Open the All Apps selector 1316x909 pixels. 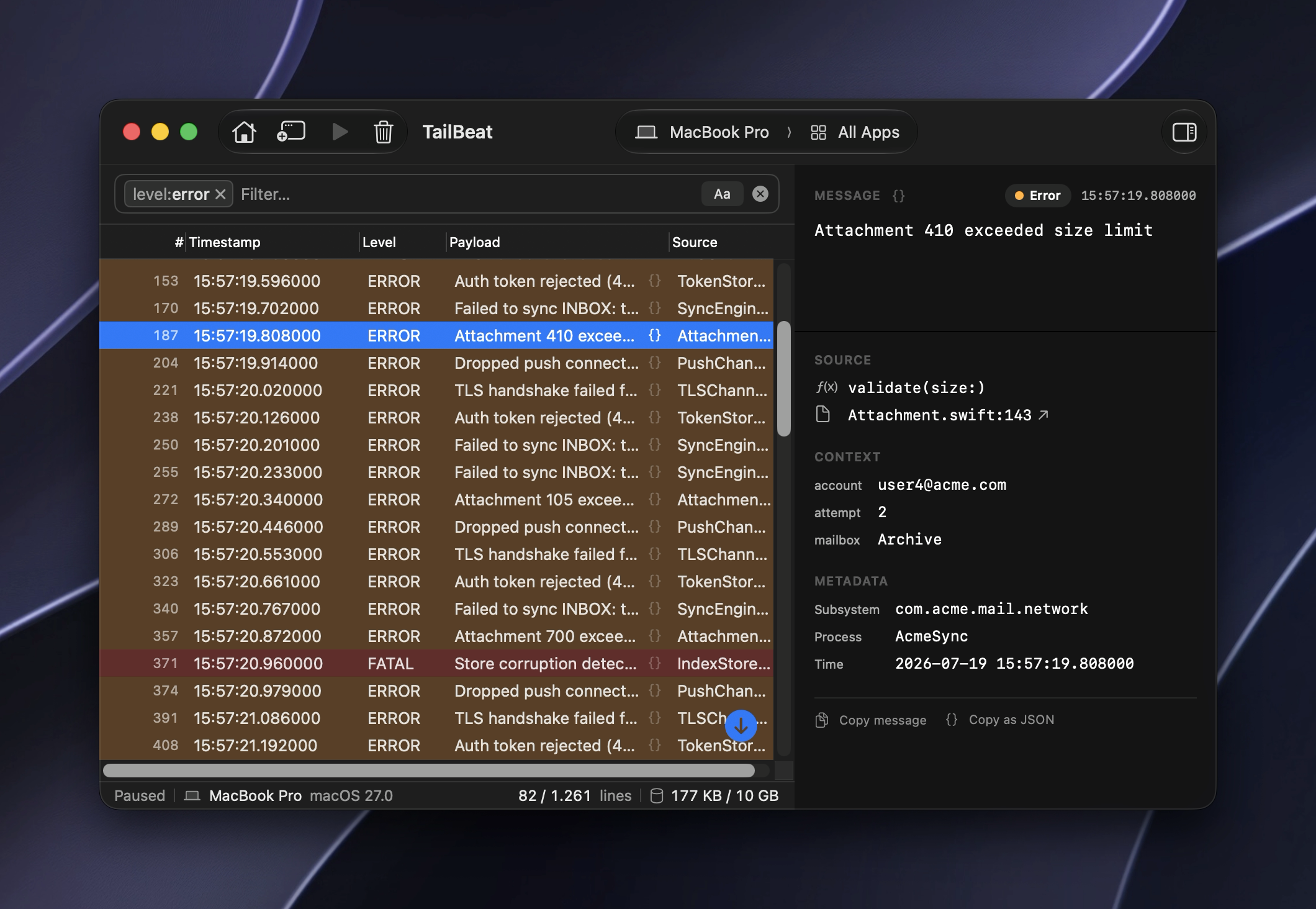(x=855, y=132)
